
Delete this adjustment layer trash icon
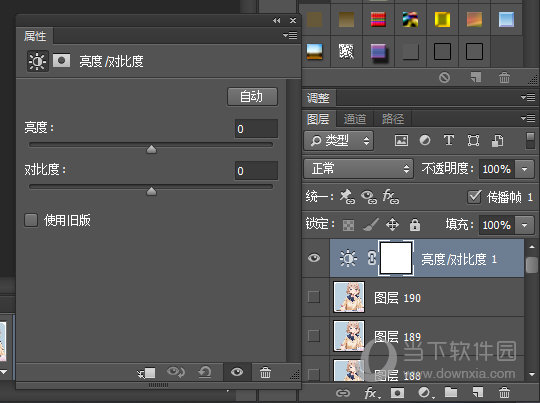(x=265, y=372)
